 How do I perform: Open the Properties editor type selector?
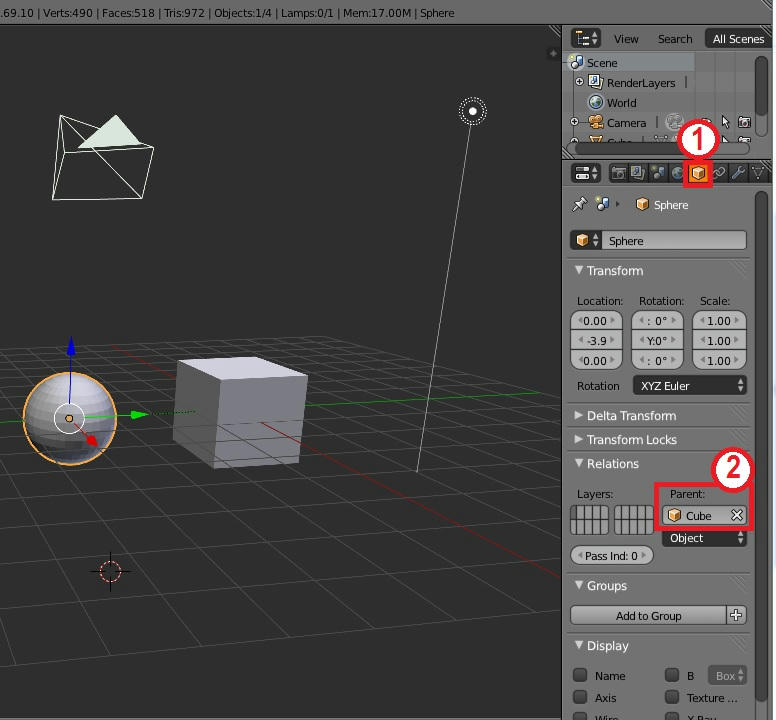pos(585,173)
